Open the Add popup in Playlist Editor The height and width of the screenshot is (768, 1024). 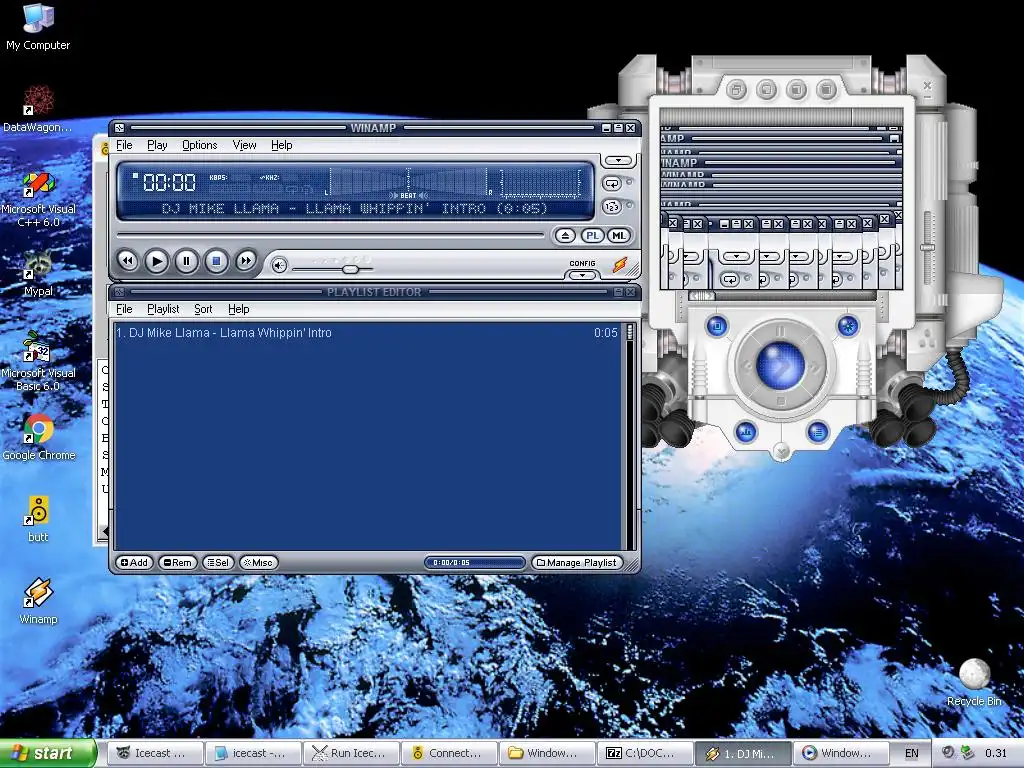135,562
